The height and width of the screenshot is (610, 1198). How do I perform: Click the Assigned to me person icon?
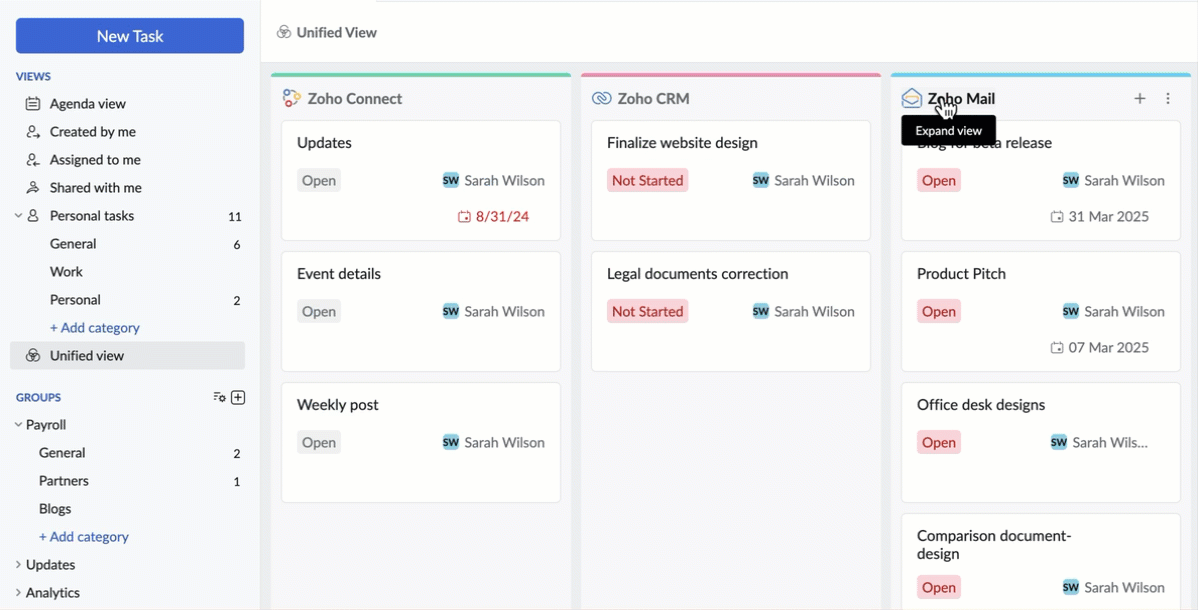(x=33, y=160)
